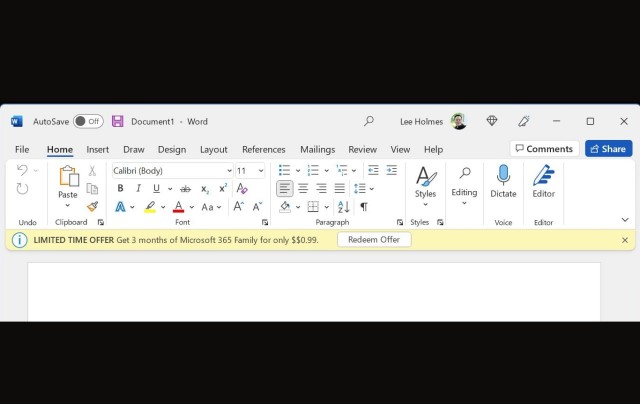The height and width of the screenshot is (404, 640).
Task: Open the Design tab
Action: (172, 149)
